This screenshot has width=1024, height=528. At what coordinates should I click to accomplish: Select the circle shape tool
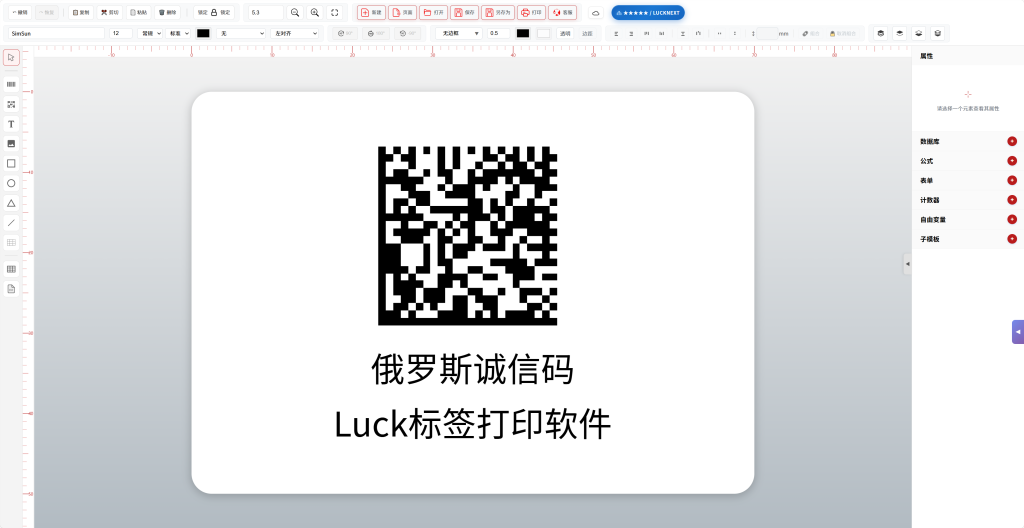point(11,183)
